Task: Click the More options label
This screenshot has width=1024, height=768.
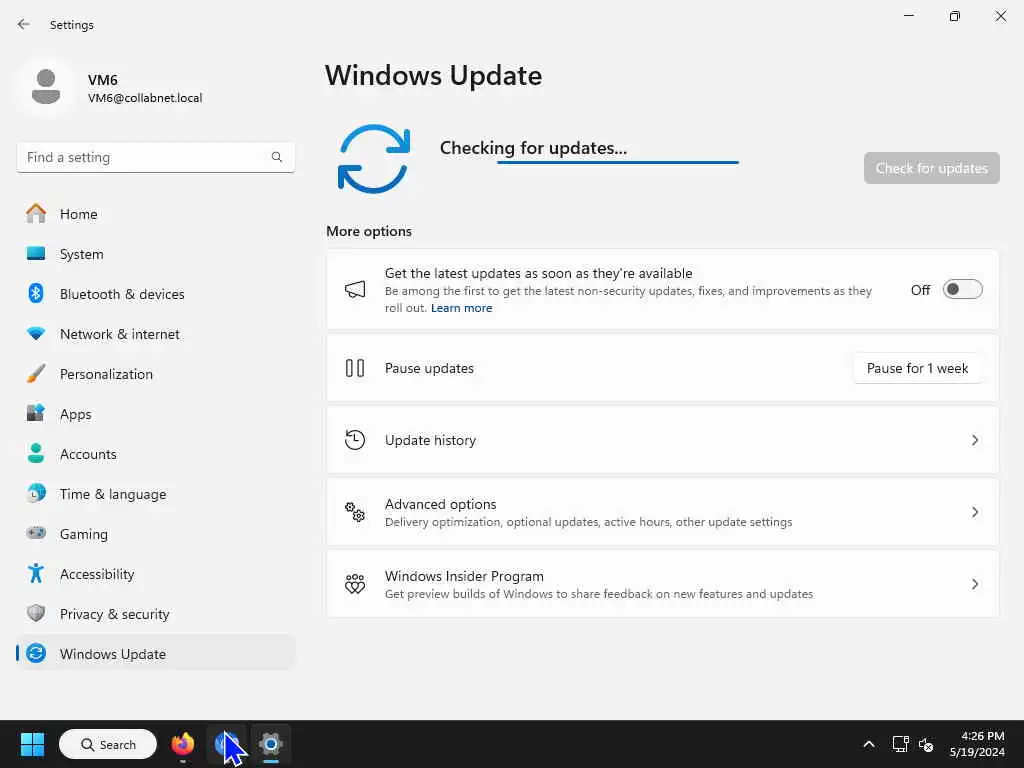Action: click(x=369, y=231)
